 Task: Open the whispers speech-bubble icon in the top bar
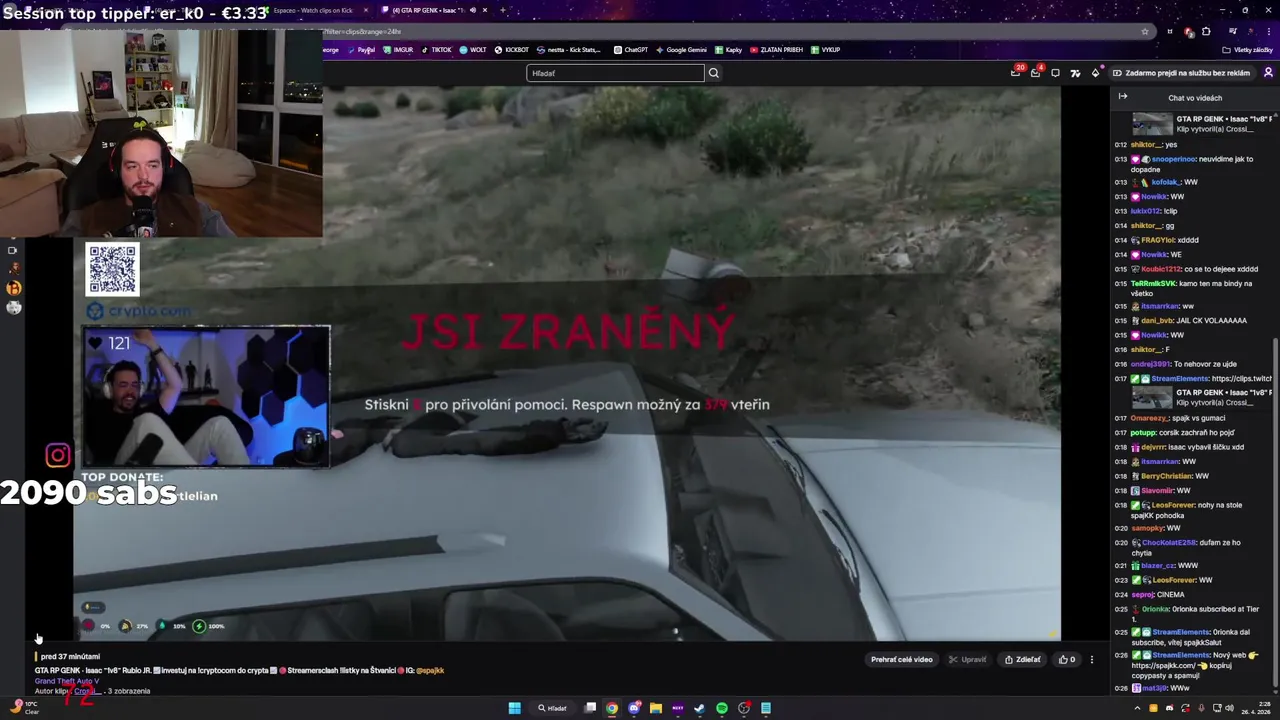1055,73
